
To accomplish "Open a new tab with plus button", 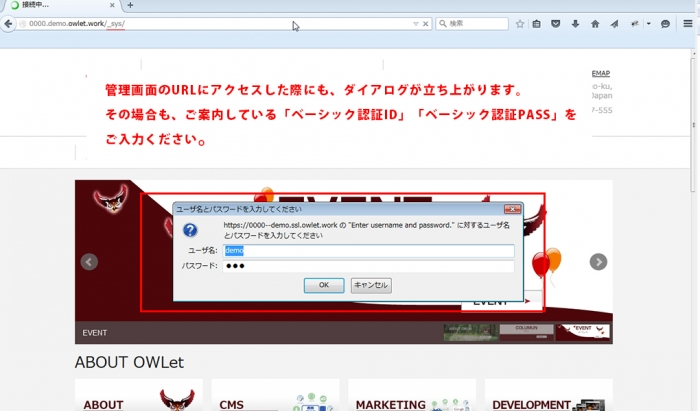I will (130, 5).
